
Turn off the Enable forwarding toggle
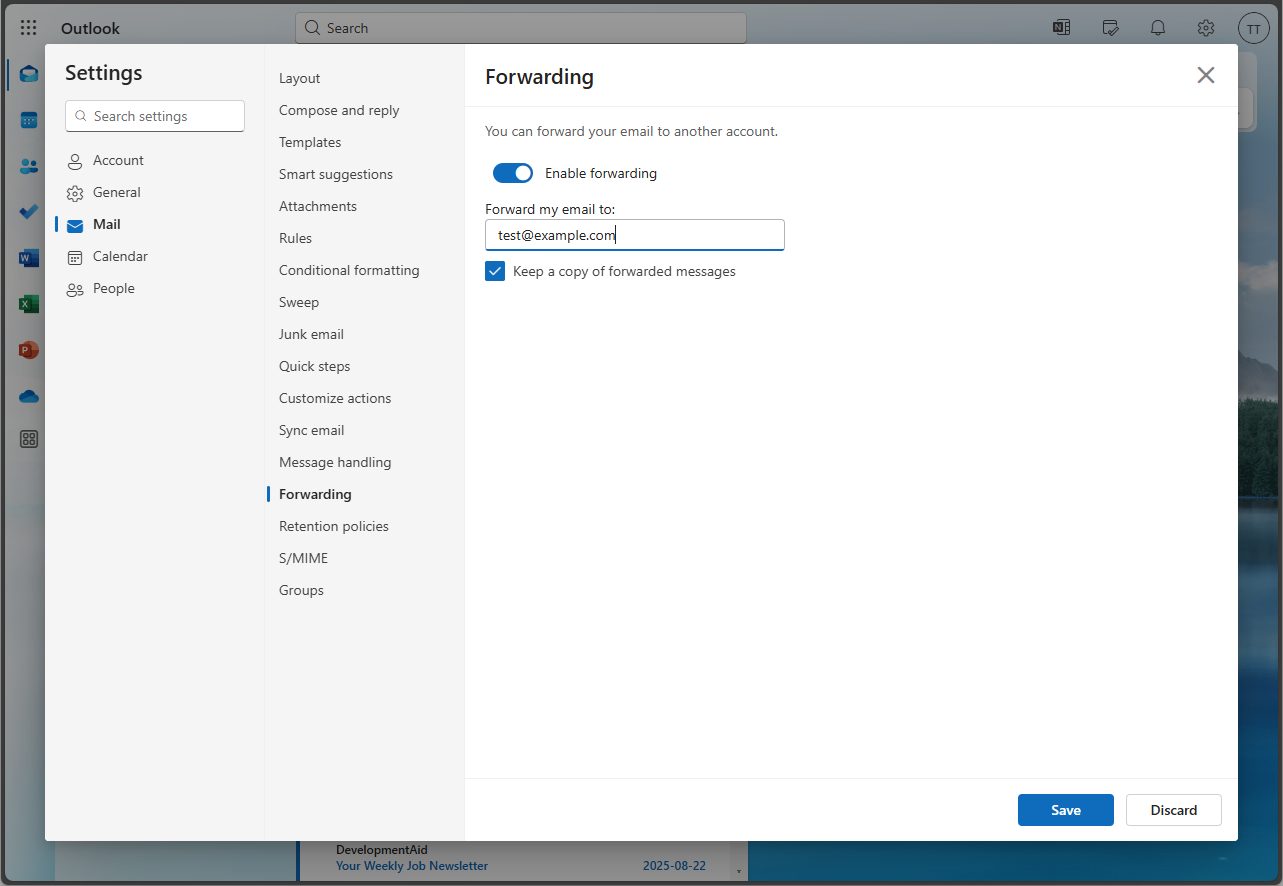pyautogui.click(x=513, y=173)
